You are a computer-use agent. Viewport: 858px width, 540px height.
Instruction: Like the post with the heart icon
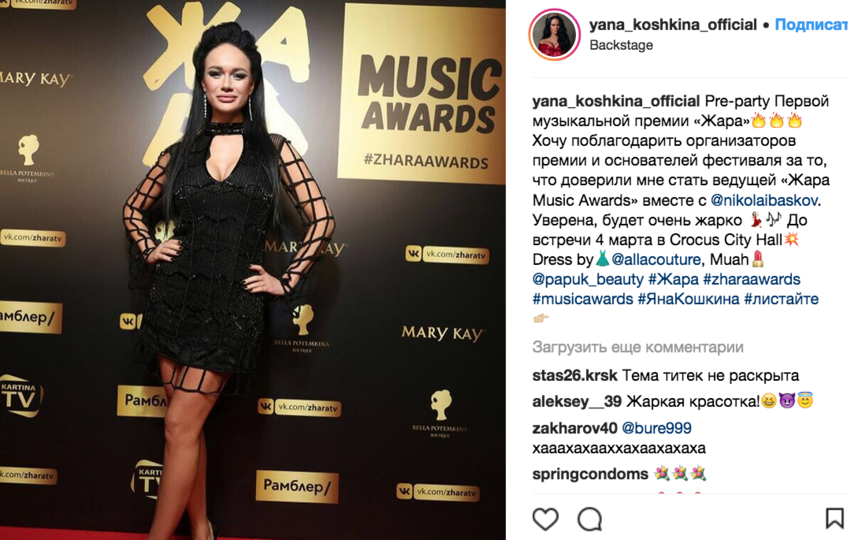coord(545,519)
